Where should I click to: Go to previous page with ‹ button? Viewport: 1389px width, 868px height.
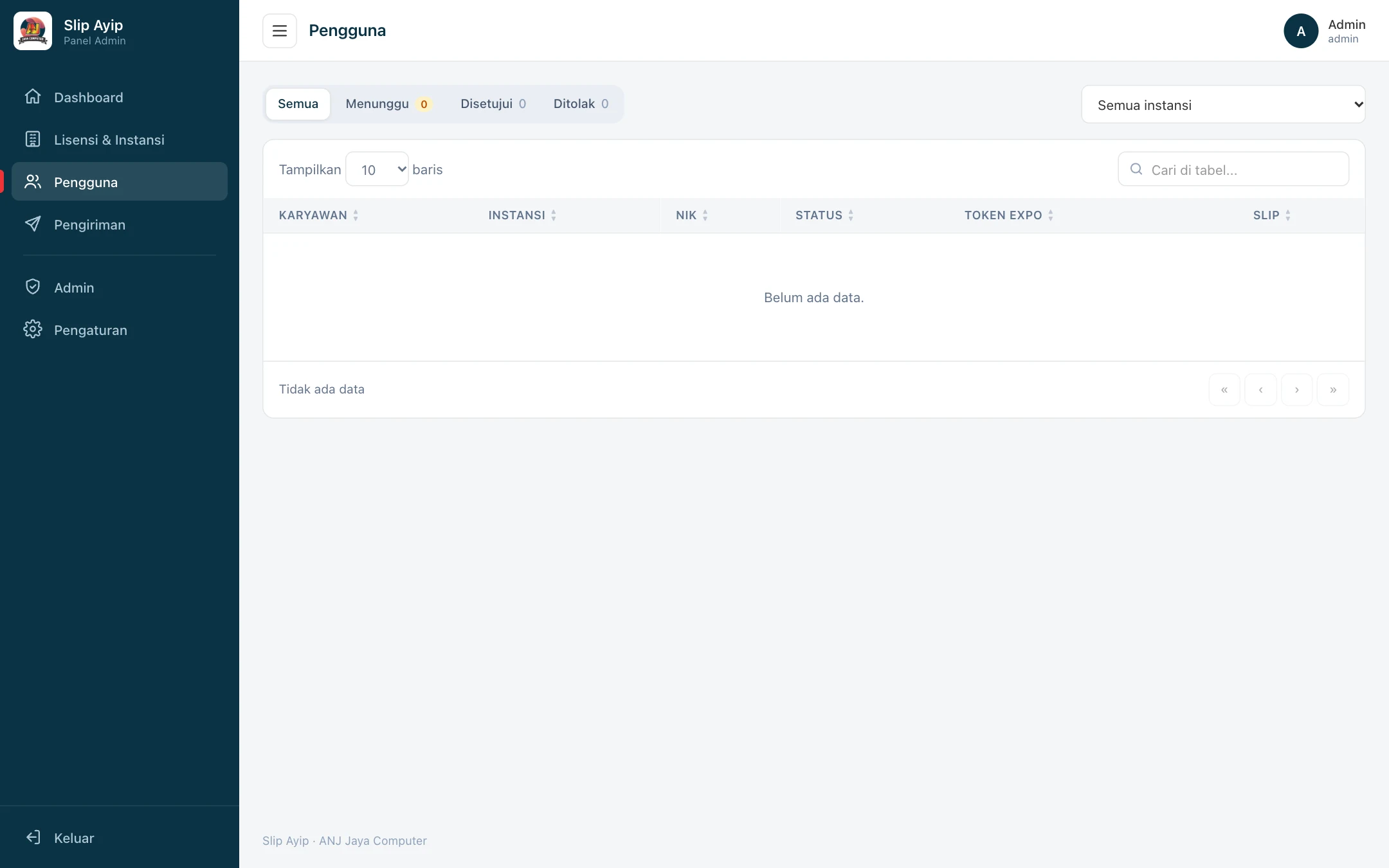coord(1260,390)
